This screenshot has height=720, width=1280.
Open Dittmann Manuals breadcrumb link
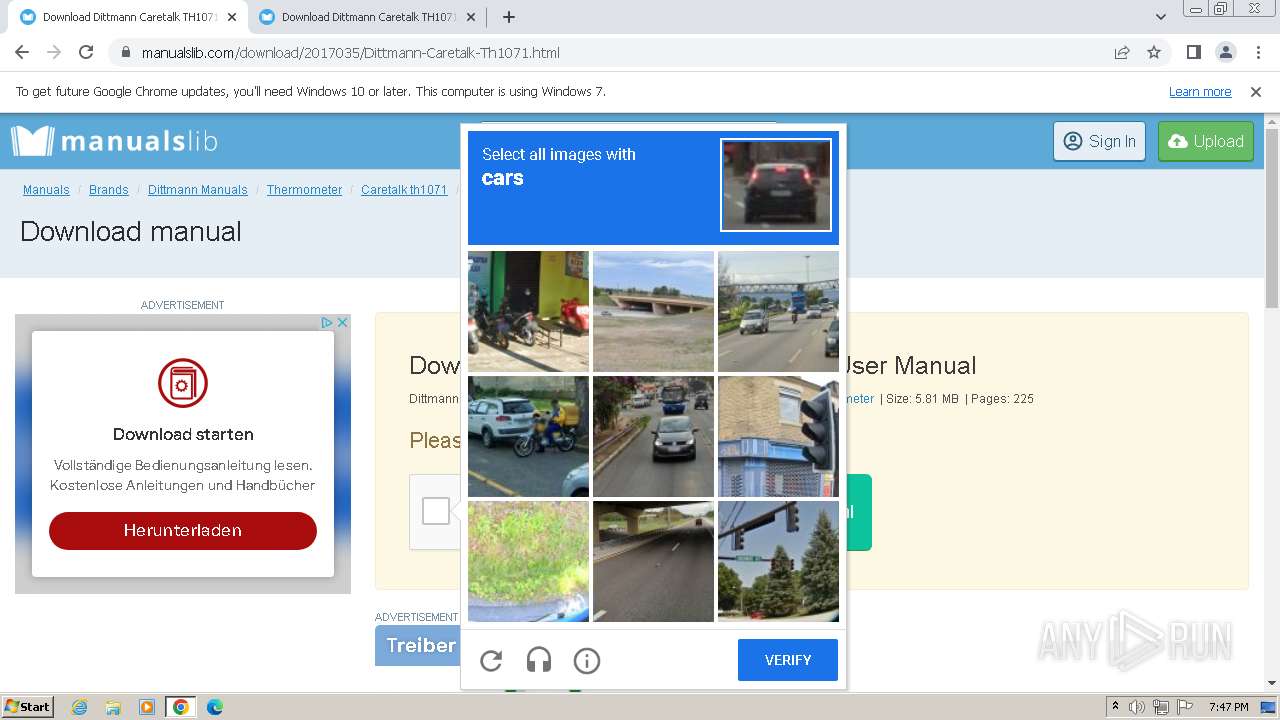click(x=198, y=190)
